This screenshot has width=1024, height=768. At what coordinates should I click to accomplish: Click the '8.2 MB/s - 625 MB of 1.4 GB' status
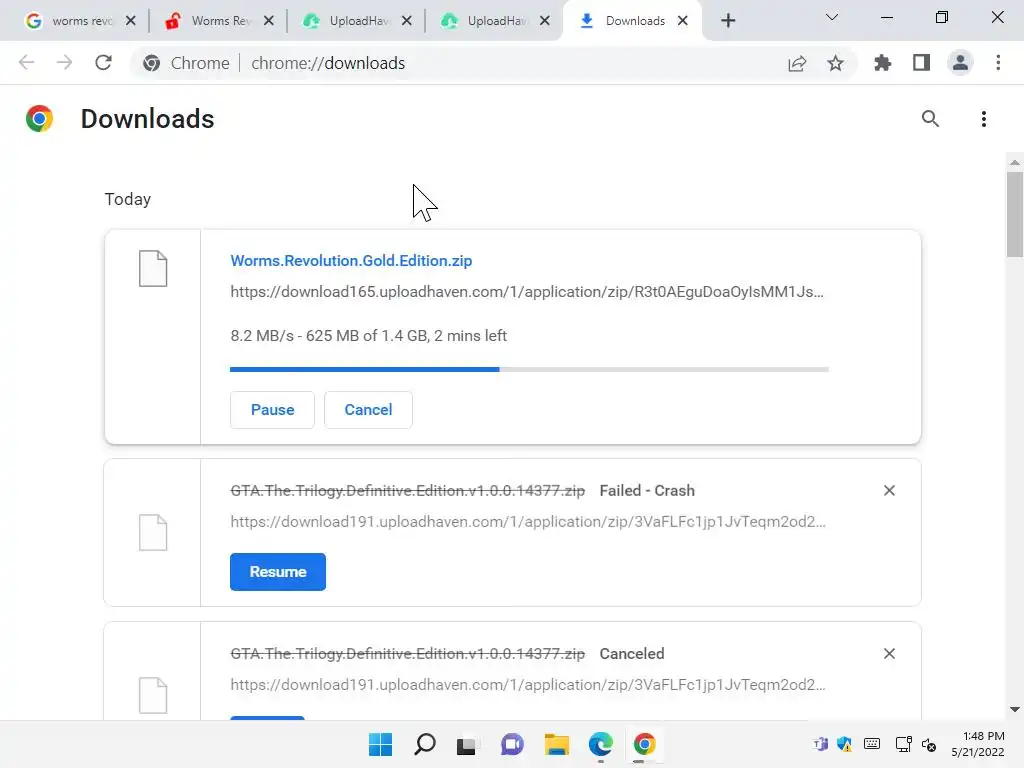(368, 336)
